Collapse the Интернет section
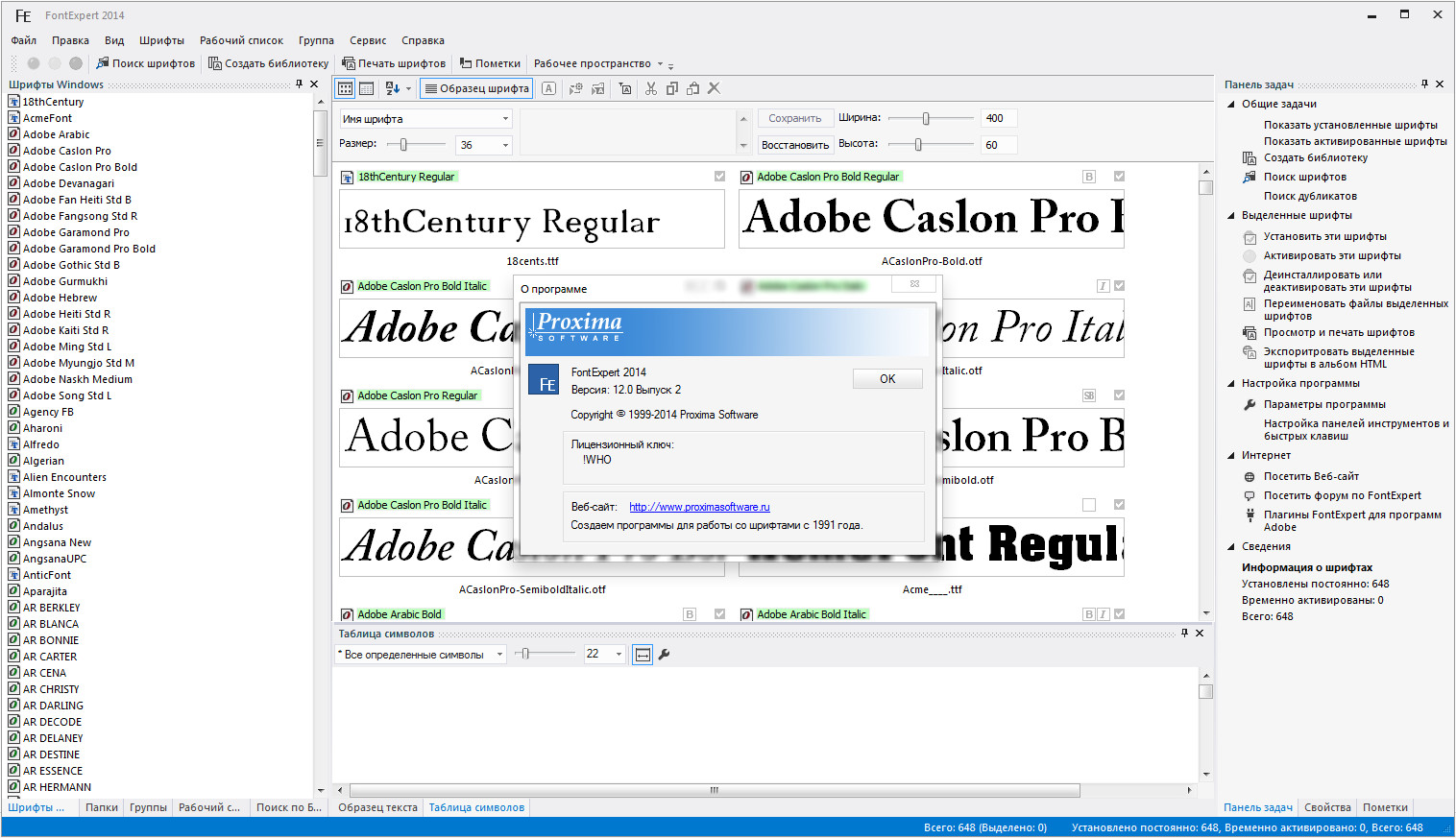This screenshot has width=1456, height=838. [1231, 455]
